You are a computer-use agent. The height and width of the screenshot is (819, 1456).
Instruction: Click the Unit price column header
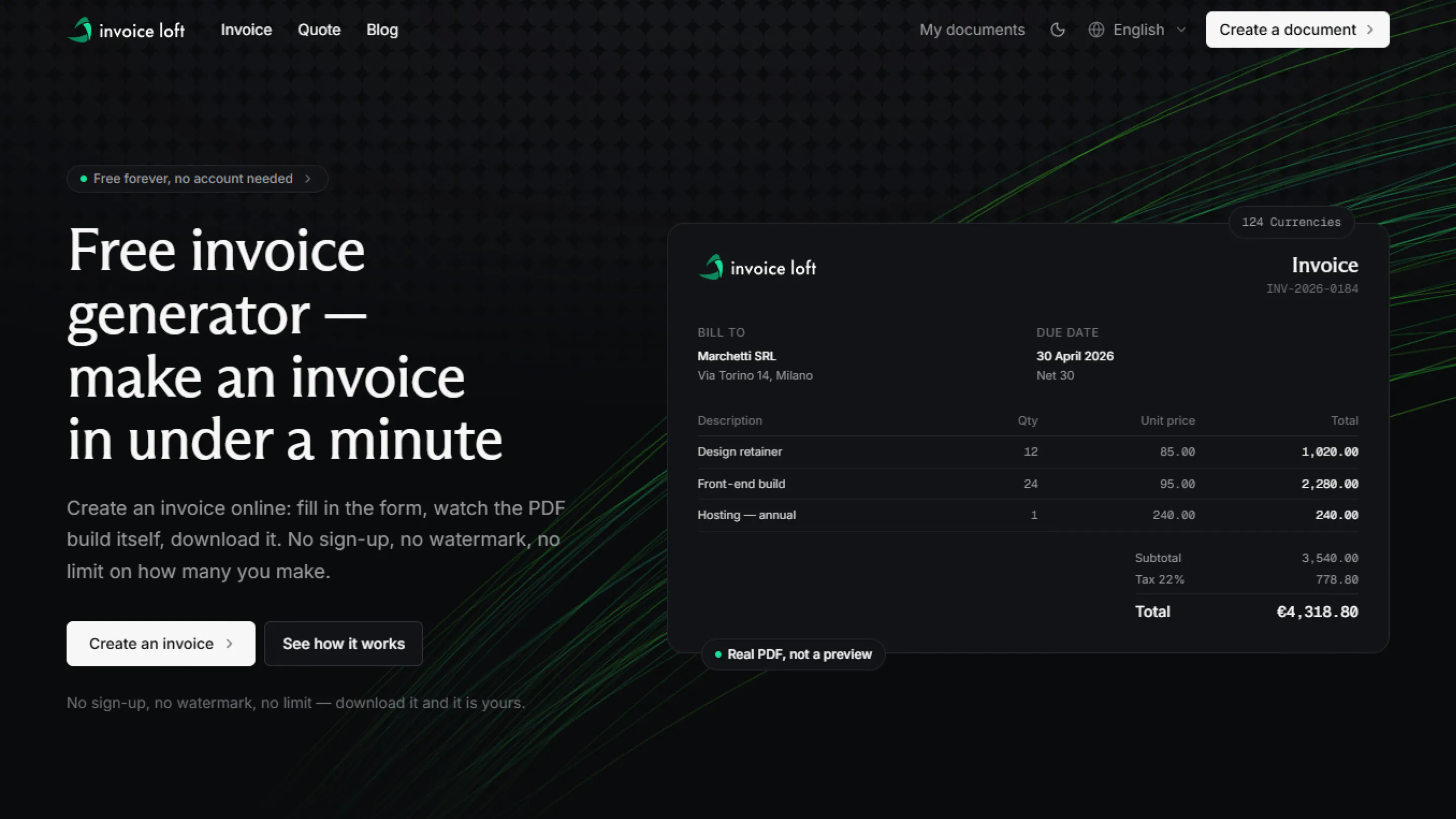click(1167, 421)
